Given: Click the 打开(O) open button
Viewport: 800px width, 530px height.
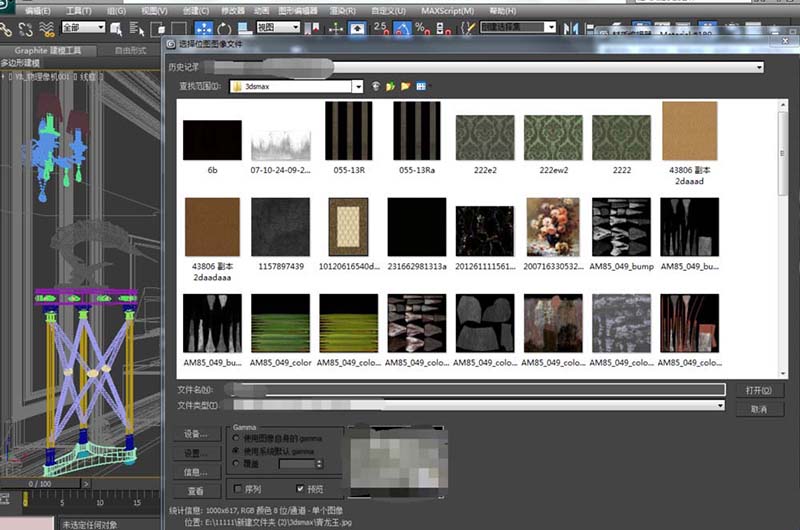Looking at the screenshot, I should pos(759,390).
